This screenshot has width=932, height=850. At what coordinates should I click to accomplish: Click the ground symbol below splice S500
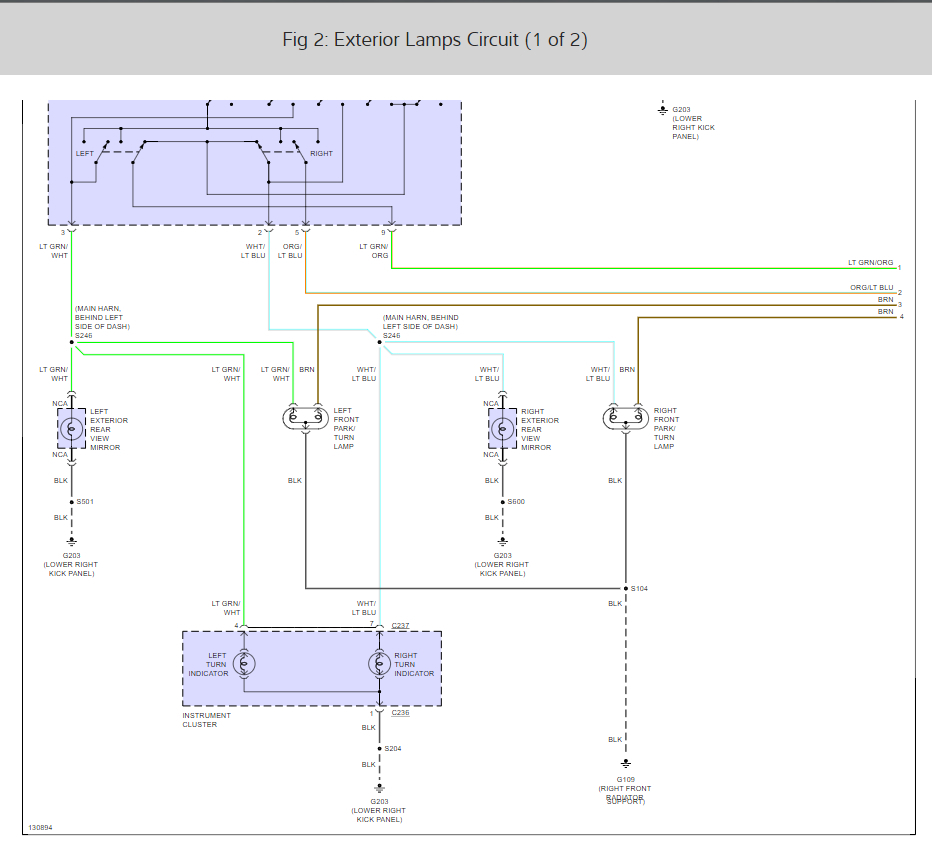[x=502, y=540]
